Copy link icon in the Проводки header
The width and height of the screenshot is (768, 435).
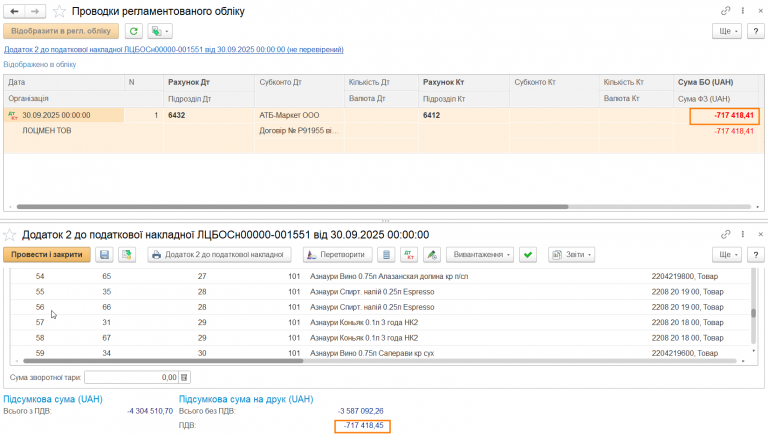tap(725, 10)
